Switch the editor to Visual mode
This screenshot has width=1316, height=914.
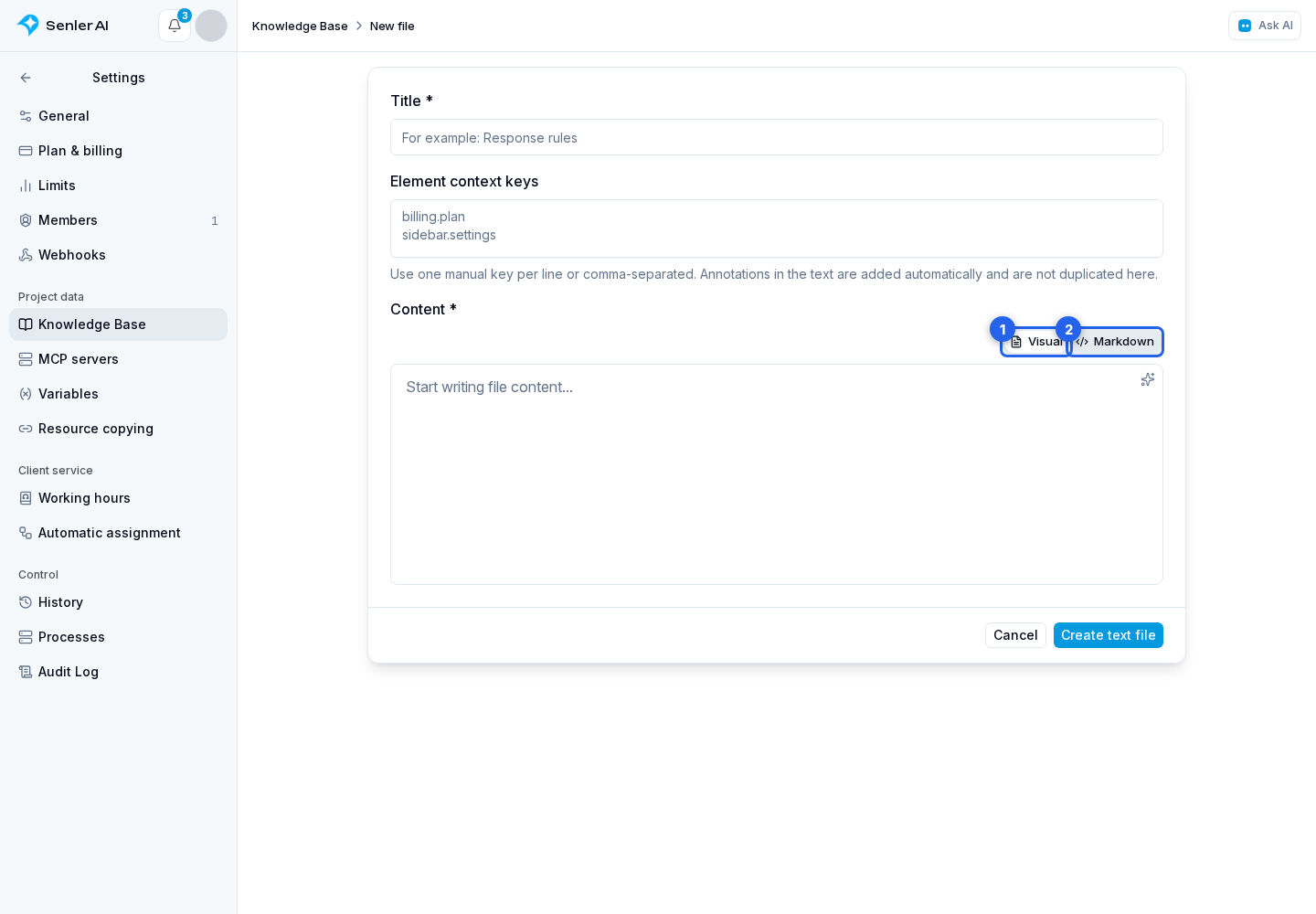[x=1035, y=342]
